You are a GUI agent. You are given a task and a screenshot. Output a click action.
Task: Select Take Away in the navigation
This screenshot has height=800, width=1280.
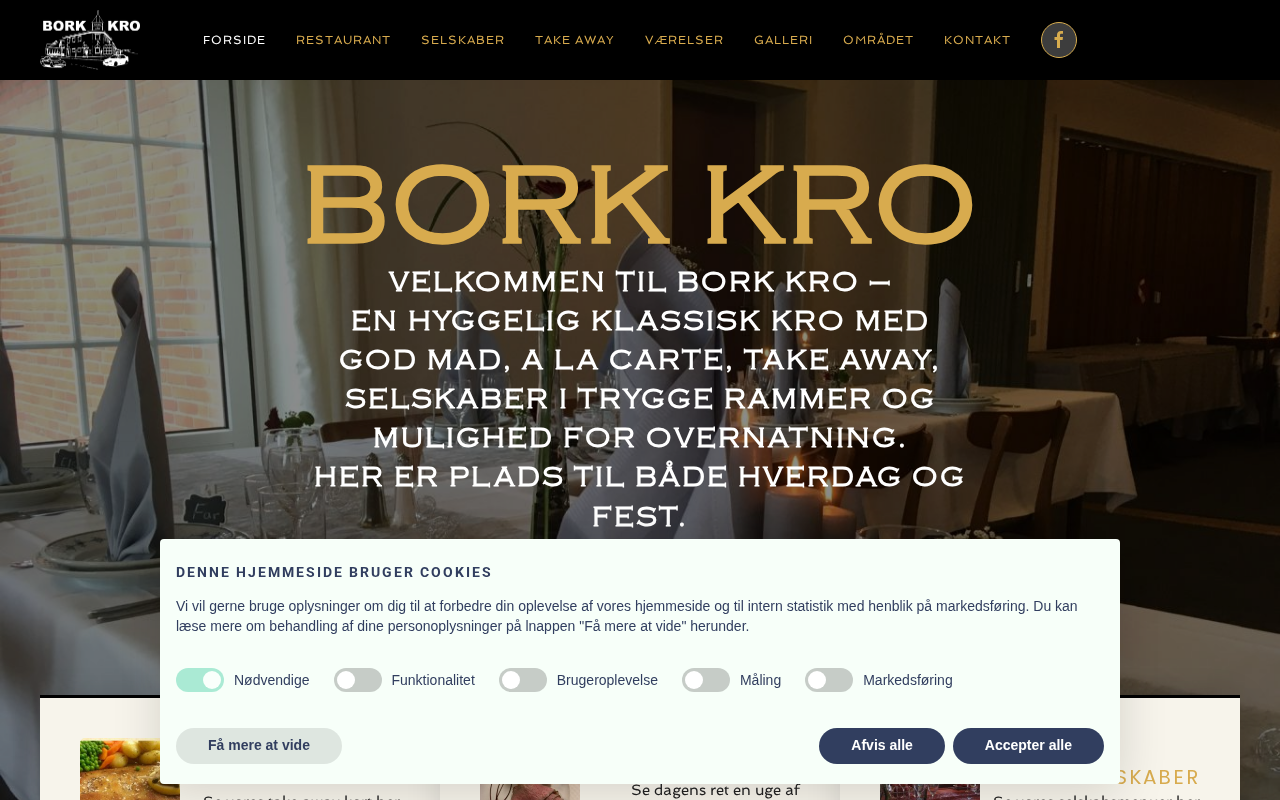(x=575, y=40)
